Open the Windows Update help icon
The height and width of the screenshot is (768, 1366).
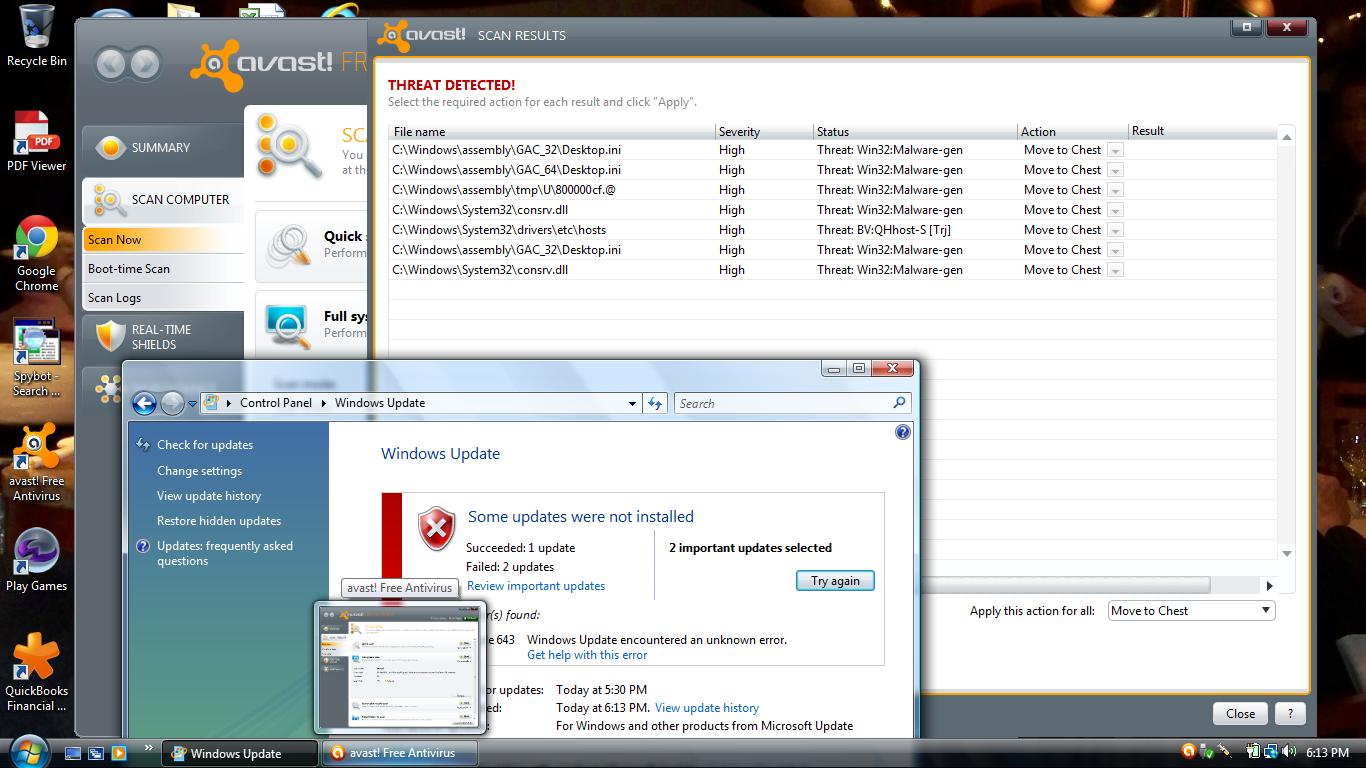[903, 432]
